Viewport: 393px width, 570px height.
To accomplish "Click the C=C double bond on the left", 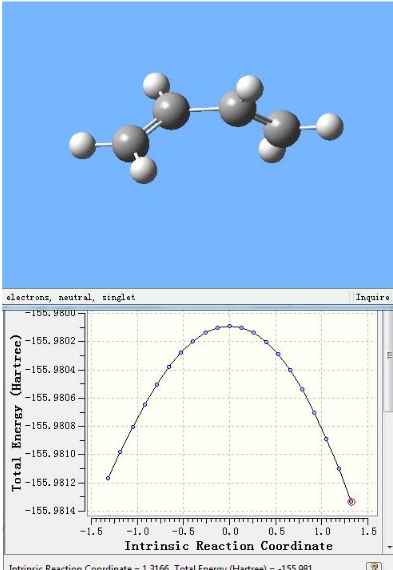I will (x=152, y=126).
